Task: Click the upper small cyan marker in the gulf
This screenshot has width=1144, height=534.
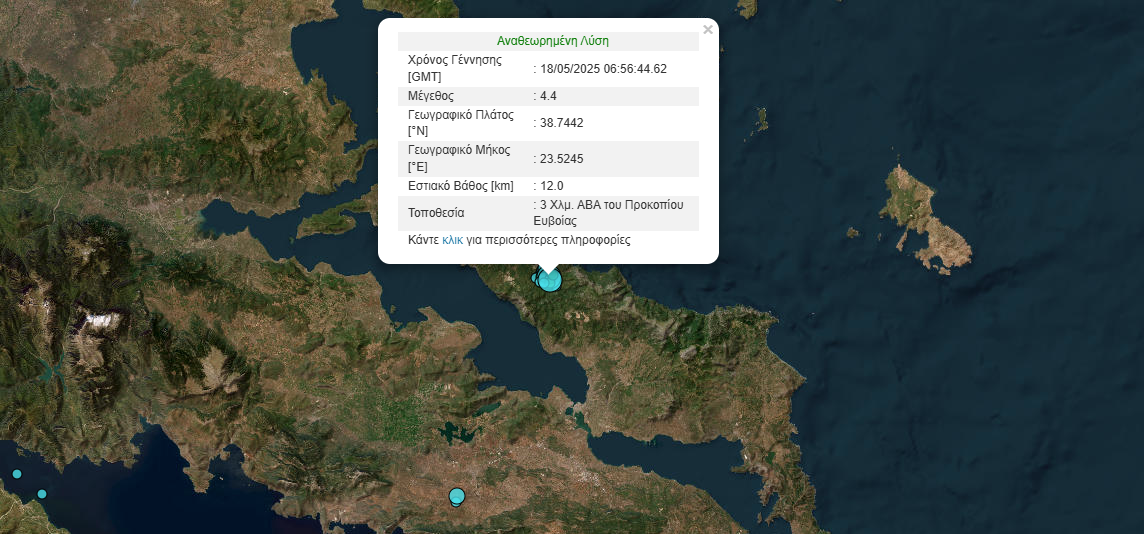Action: pos(16,474)
